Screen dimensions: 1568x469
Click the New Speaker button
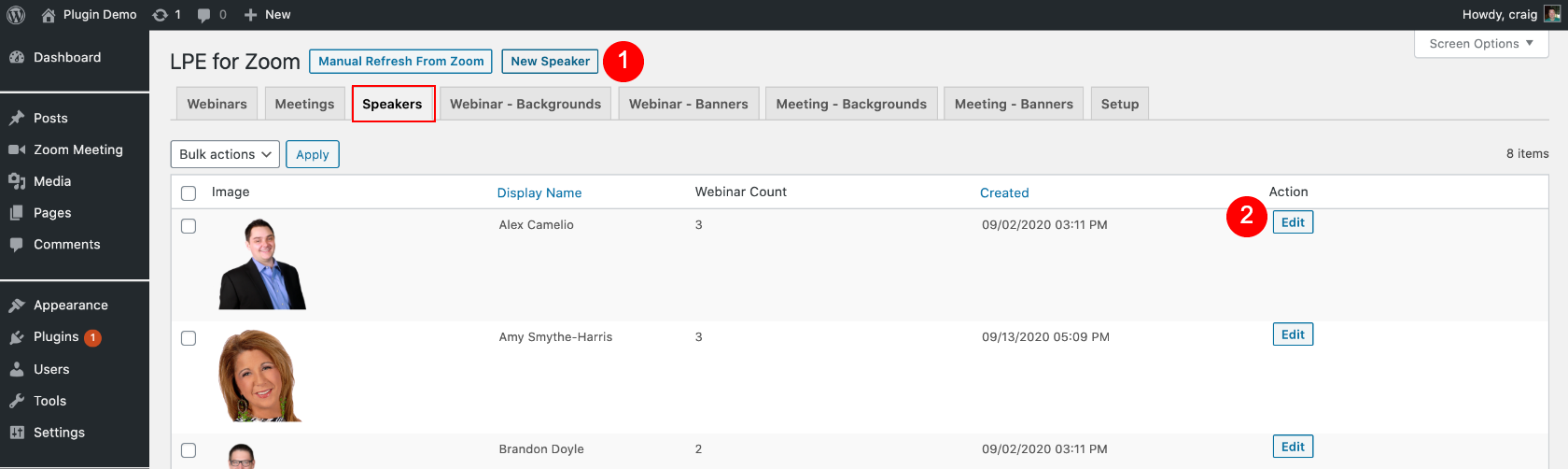tap(550, 61)
